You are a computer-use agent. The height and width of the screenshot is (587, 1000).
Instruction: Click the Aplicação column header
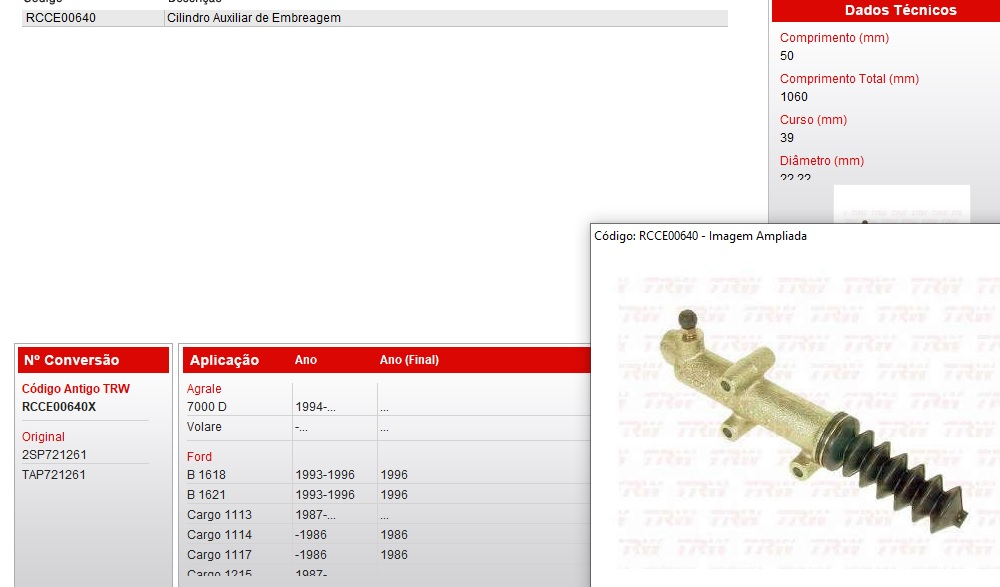point(224,360)
